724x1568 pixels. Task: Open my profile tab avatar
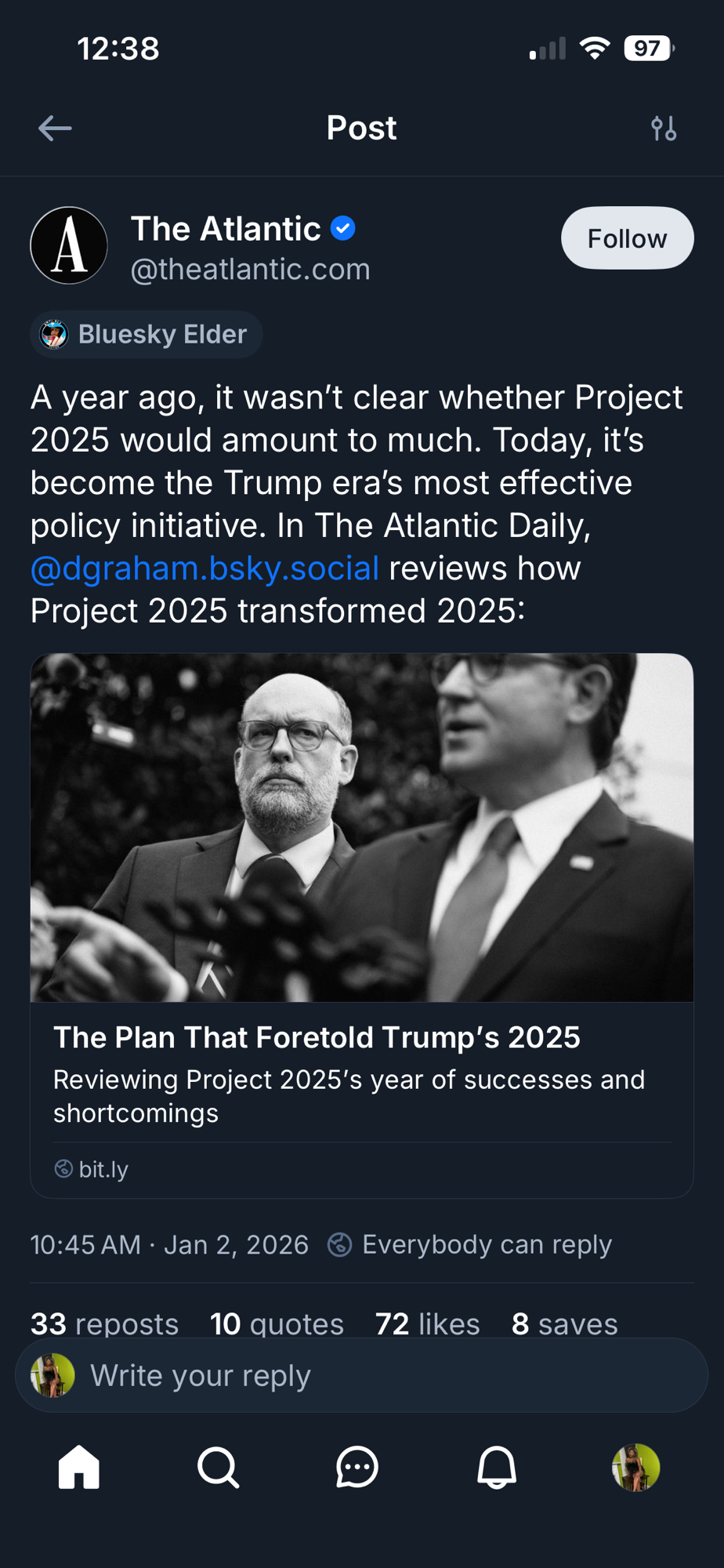click(635, 1467)
